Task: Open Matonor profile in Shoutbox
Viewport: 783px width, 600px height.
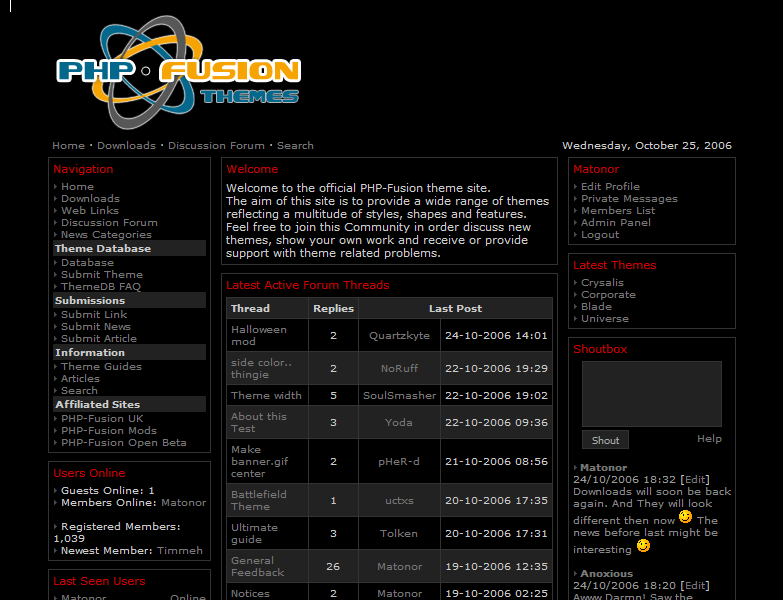Action: click(603, 468)
